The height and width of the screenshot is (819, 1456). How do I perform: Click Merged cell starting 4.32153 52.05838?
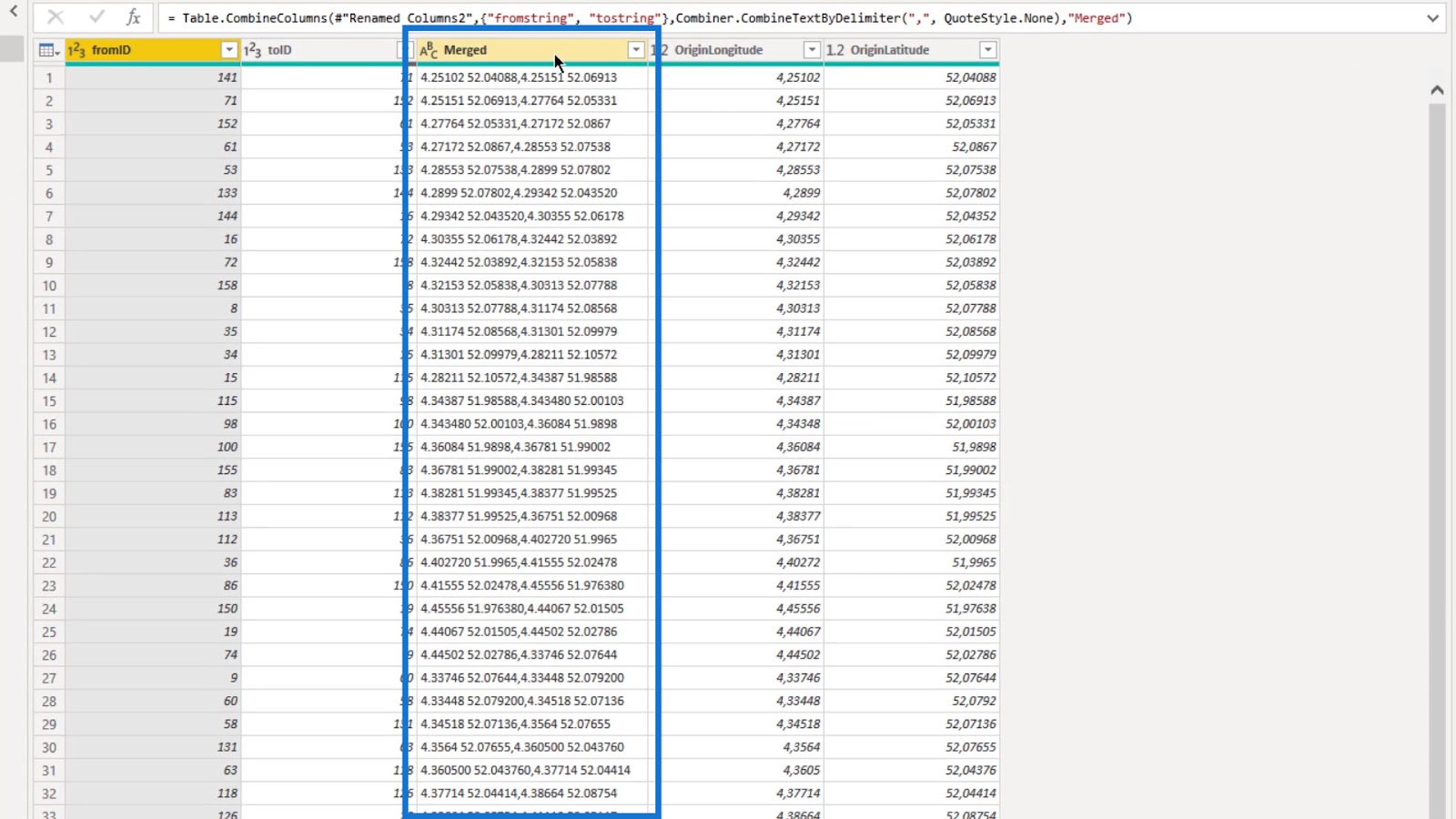coord(531,286)
